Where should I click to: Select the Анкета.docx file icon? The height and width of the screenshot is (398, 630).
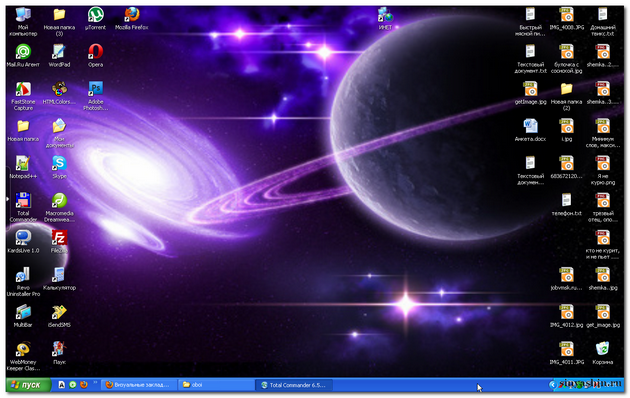coord(530,130)
